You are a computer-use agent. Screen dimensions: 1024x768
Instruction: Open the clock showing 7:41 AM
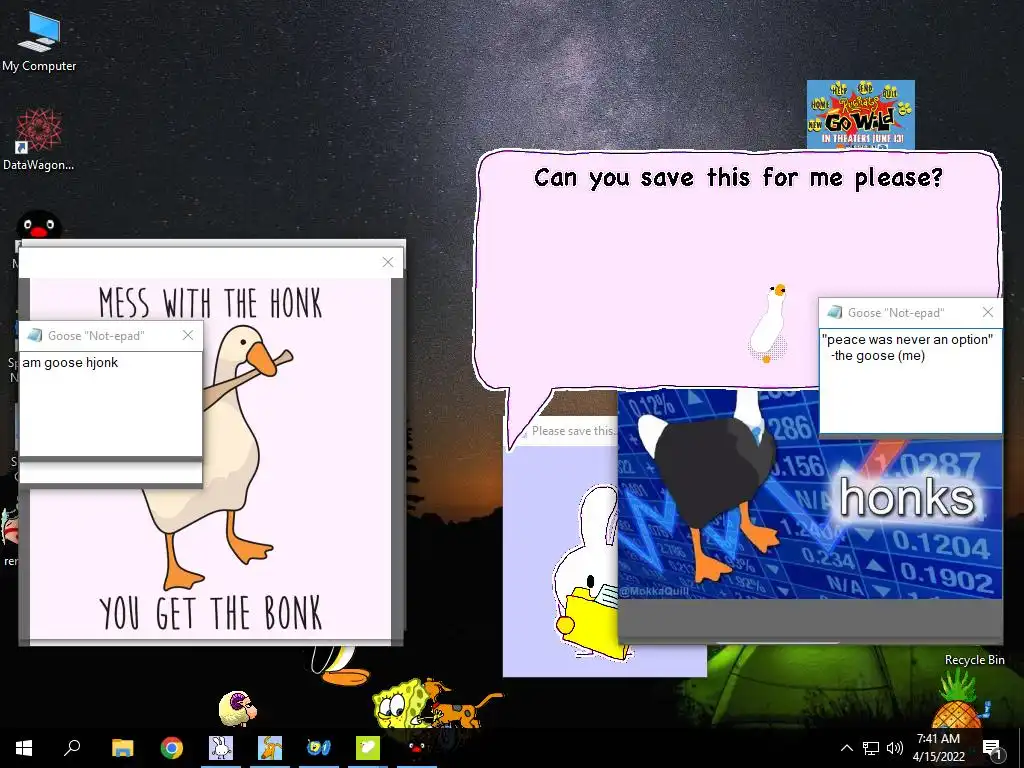938,748
